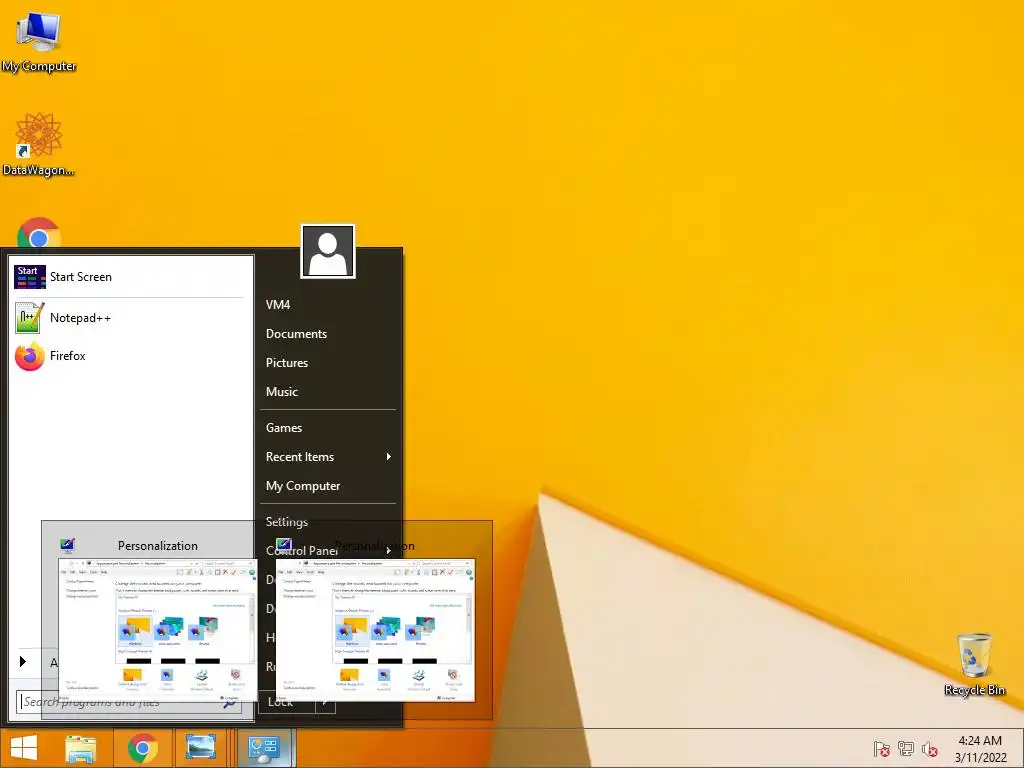The width and height of the screenshot is (1024, 768).
Task: Open the Recycle Bin on the desktop
Action: [974, 664]
